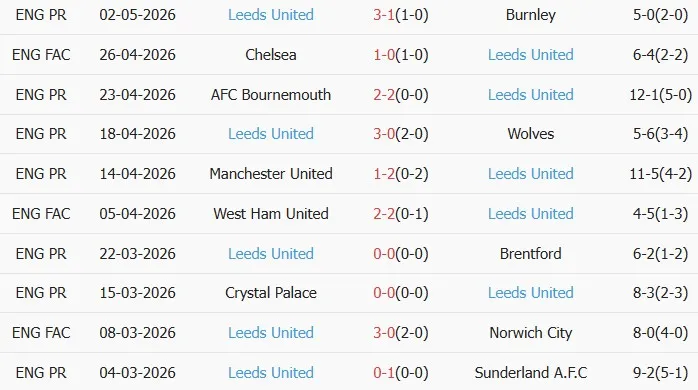Select the ENG FAC label dated 08-03-2026
This screenshot has height=390, width=698.
point(41,333)
